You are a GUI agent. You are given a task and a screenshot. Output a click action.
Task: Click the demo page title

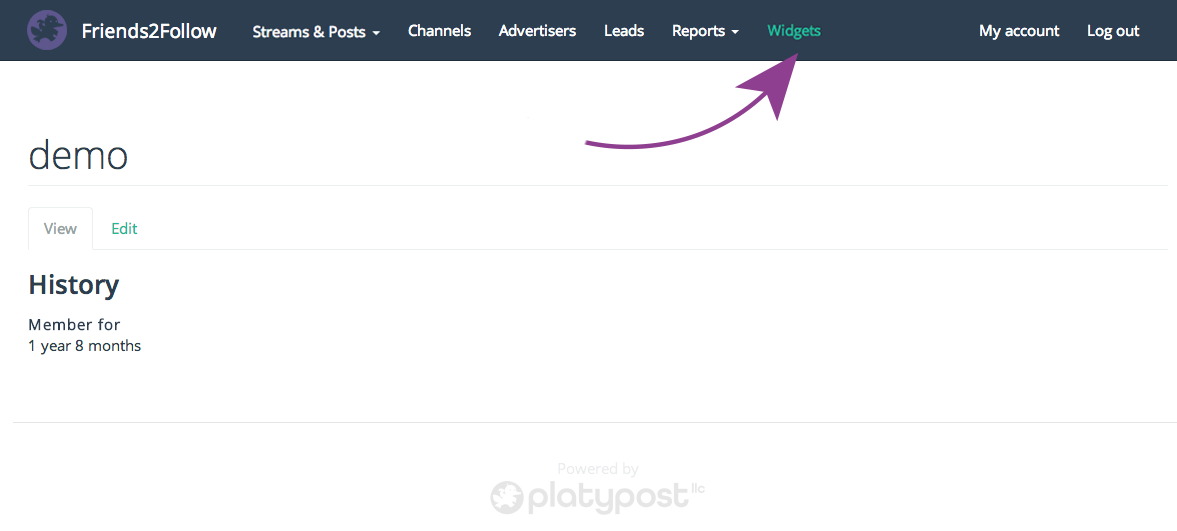pyautogui.click(x=78, y=155)
